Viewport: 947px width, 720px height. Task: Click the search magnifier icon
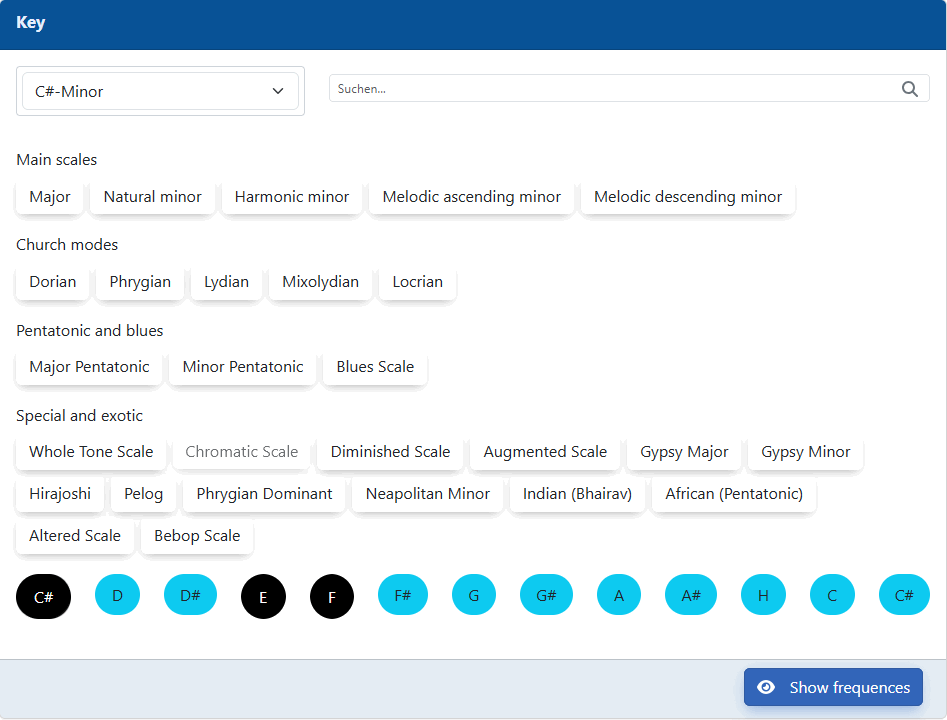[x=910, y=89]
